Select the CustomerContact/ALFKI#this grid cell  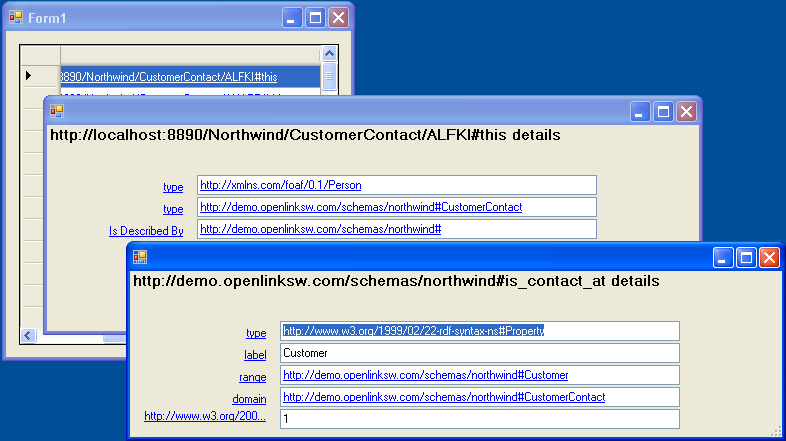click(190, 76)
